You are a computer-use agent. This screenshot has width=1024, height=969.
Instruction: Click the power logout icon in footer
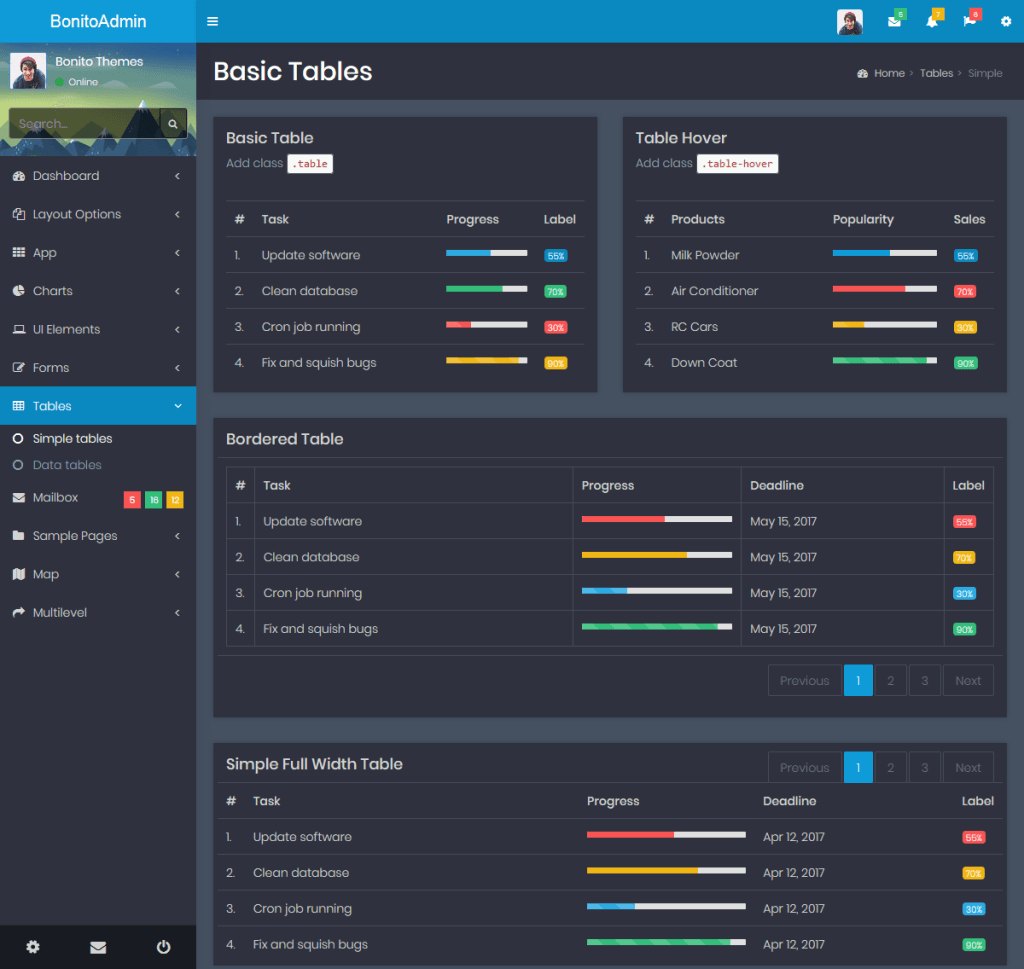pyautogui.click(x=163, y=947)
